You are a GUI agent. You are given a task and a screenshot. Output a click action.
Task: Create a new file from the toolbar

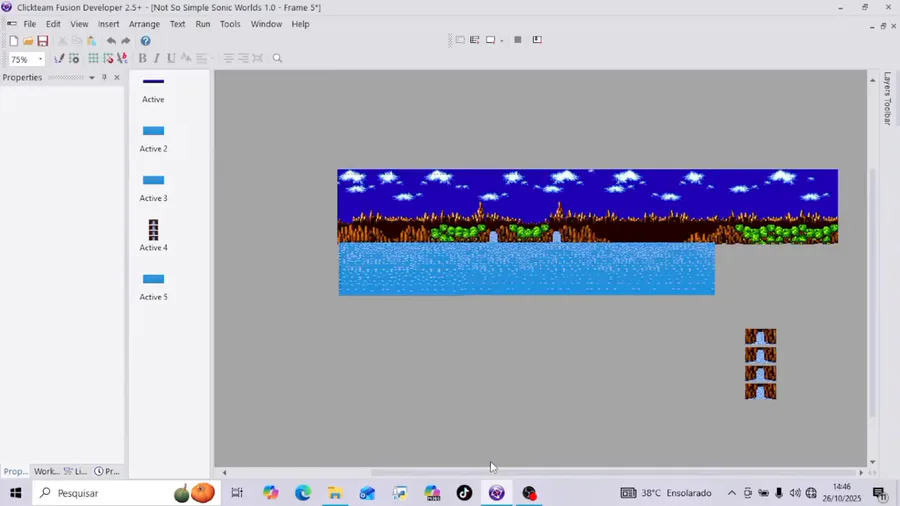point(14,41)
